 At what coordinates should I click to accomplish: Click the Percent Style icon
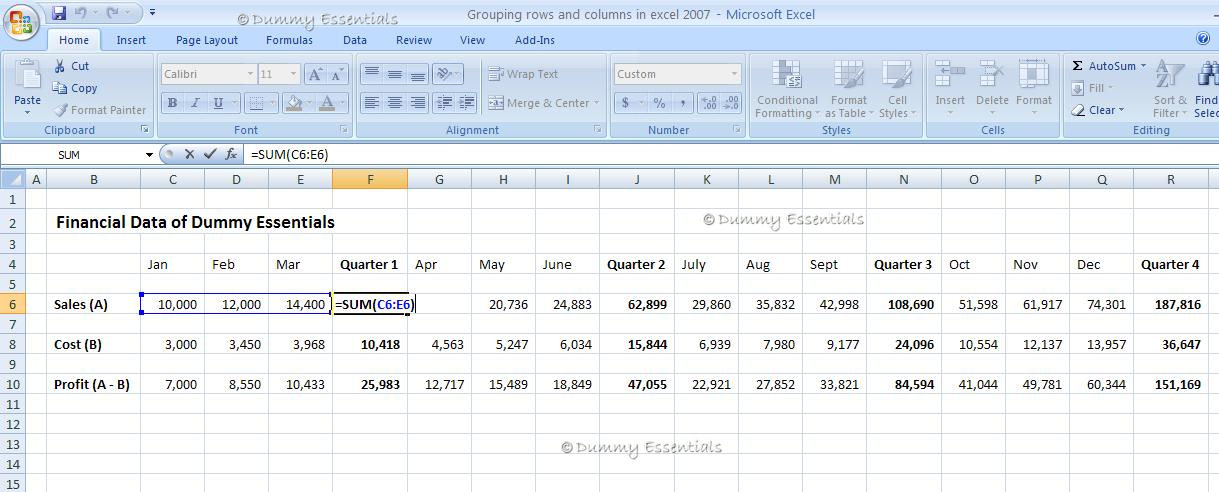[x=659, y=103]
